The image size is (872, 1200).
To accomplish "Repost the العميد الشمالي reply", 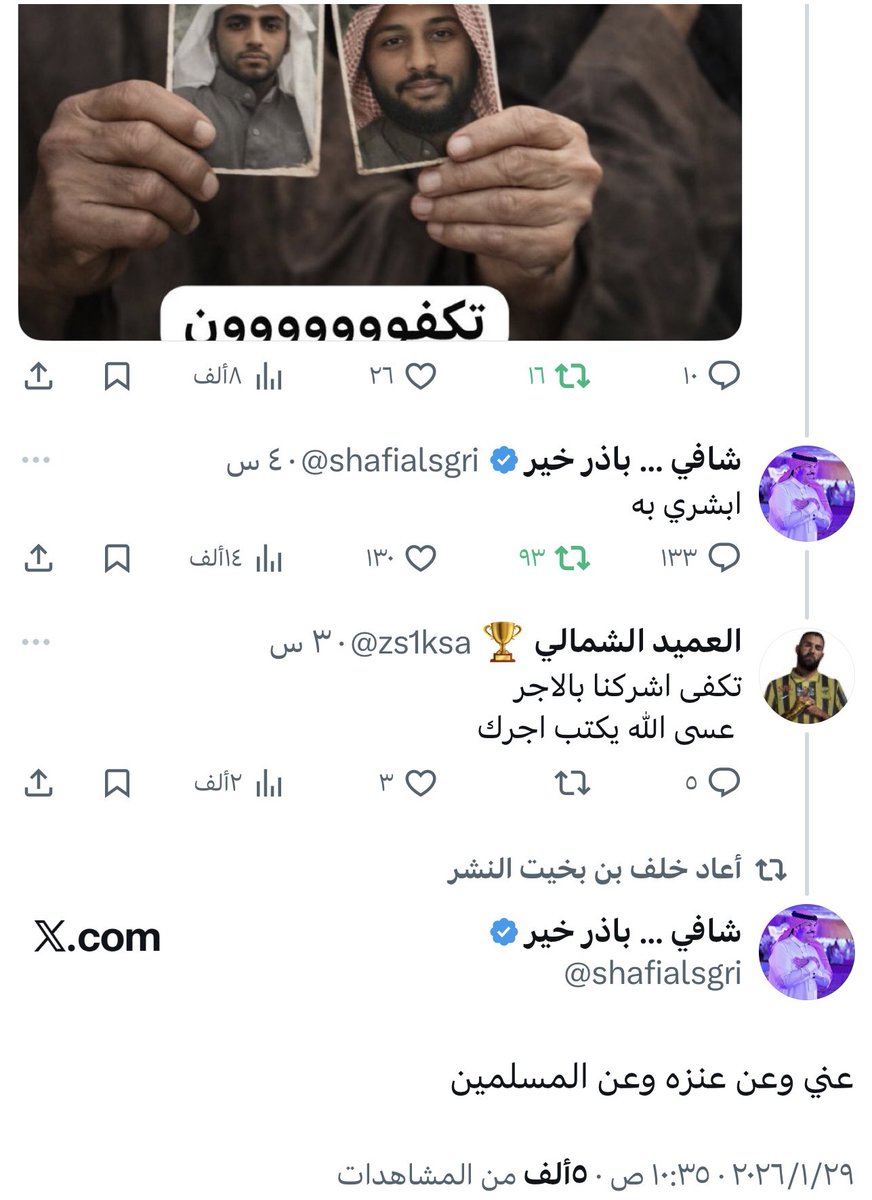I will (574, 783).
